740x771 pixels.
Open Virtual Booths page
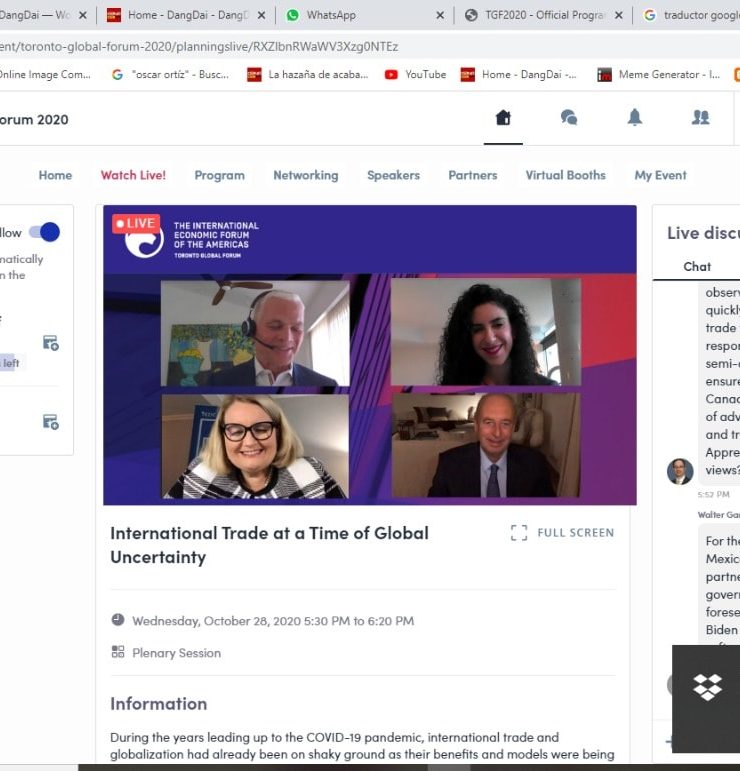pyautogui.click(x=565, y=176)
